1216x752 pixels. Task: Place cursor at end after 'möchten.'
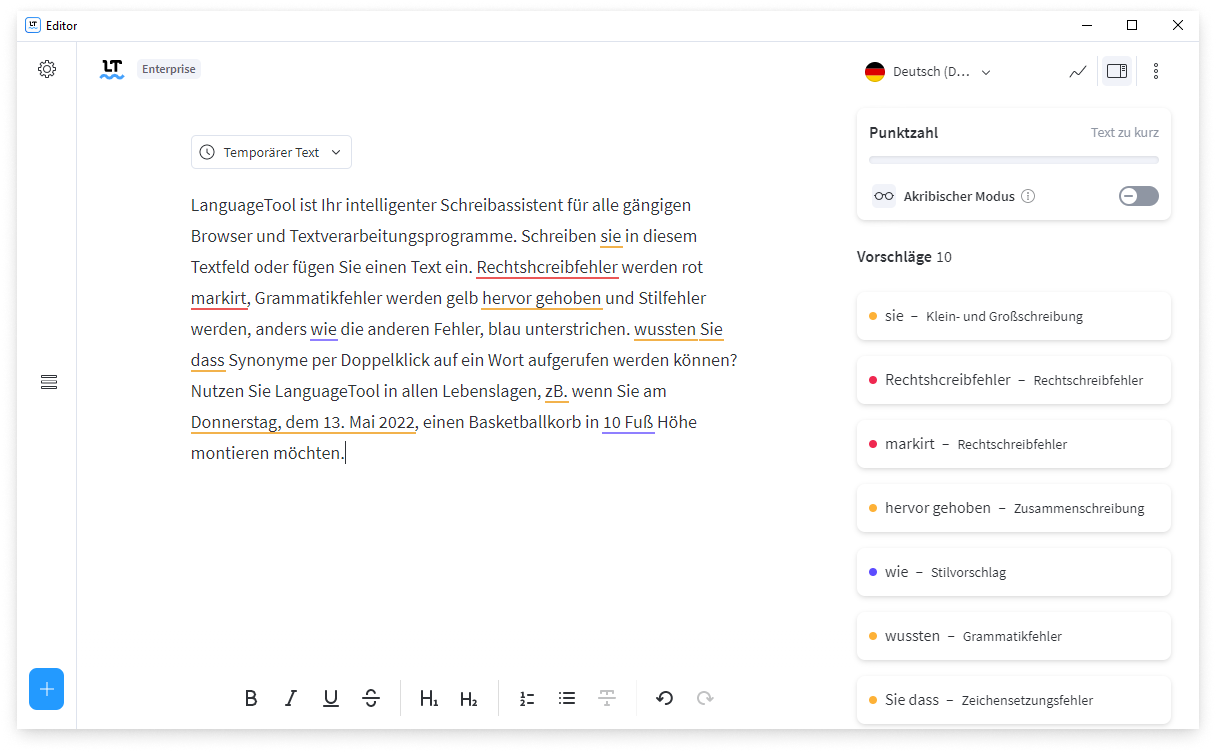(x=345, y=453)
